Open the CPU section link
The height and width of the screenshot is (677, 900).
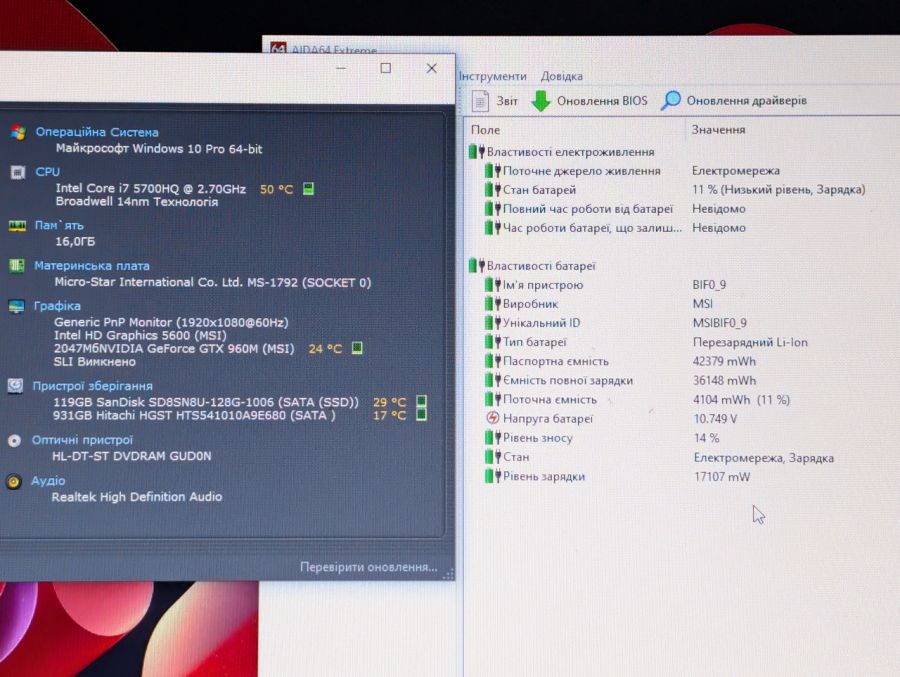click(x=48, y=172)
